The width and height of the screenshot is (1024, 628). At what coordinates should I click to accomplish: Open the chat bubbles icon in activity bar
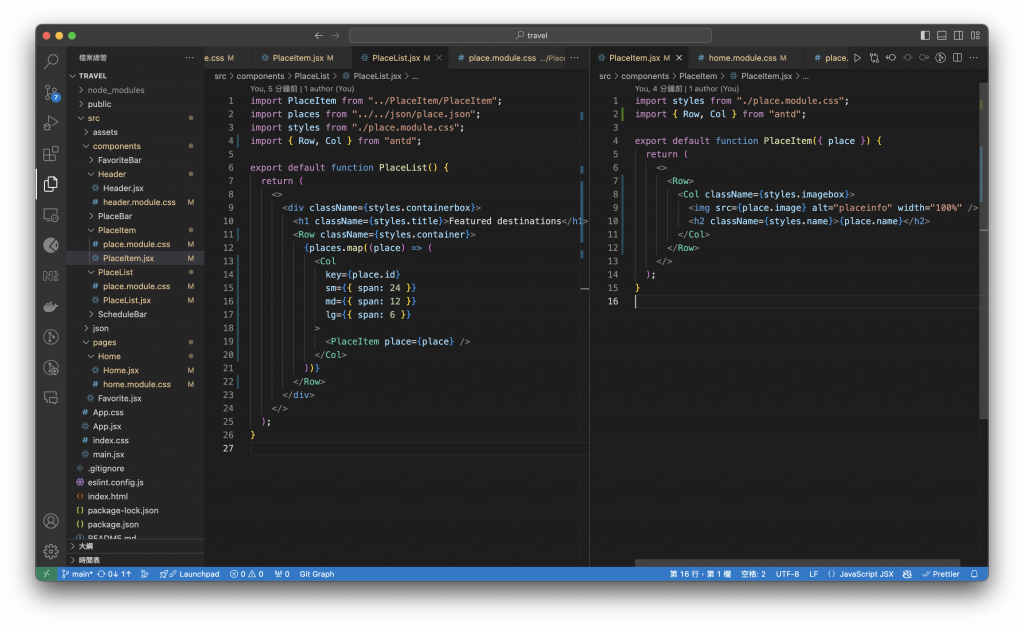[x=51, y=398]
